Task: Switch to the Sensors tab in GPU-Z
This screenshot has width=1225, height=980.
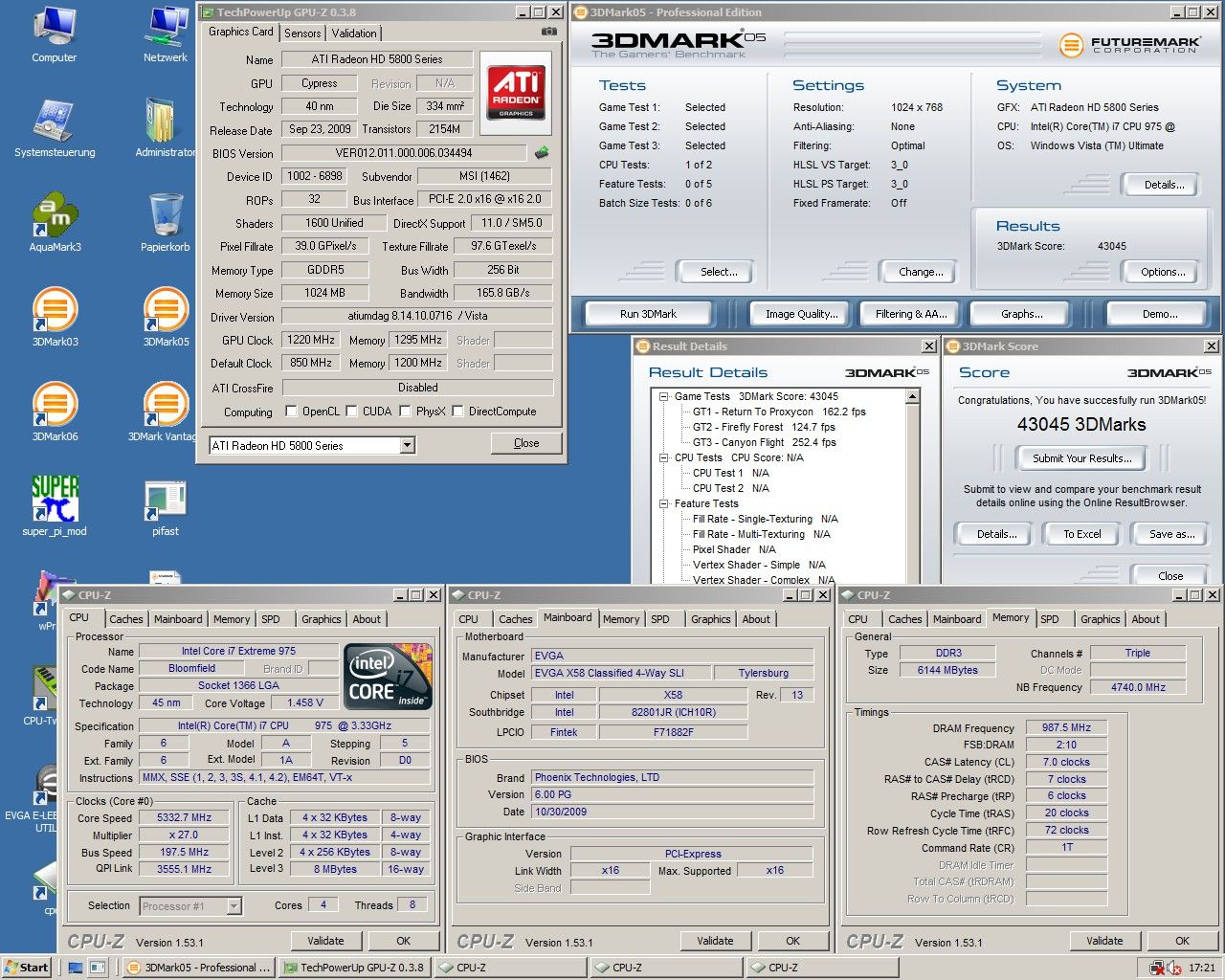Action: click(302, 33)
